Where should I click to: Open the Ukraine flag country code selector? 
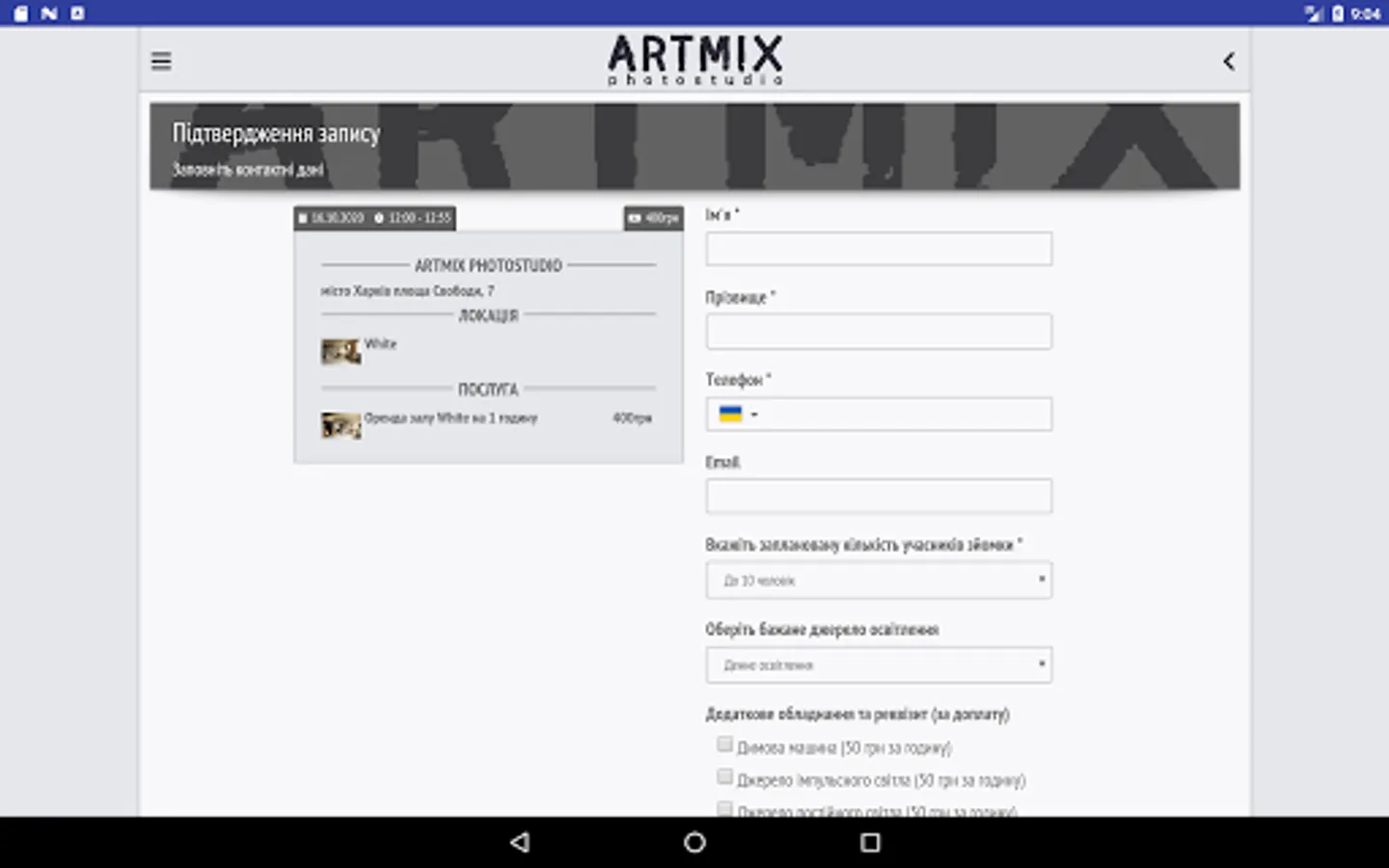(x=738, y=414)
